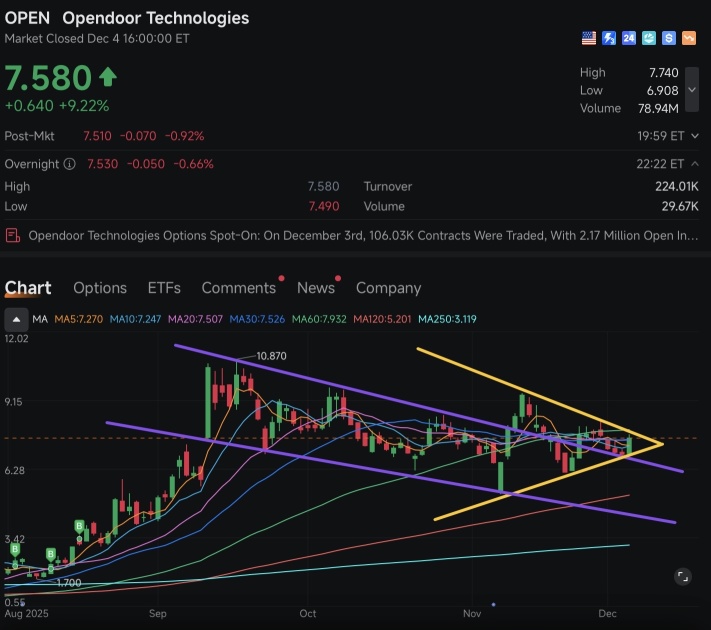Open chart in fullscreen mode
This screenshot has height=630, width=711.
coord(682,576)
